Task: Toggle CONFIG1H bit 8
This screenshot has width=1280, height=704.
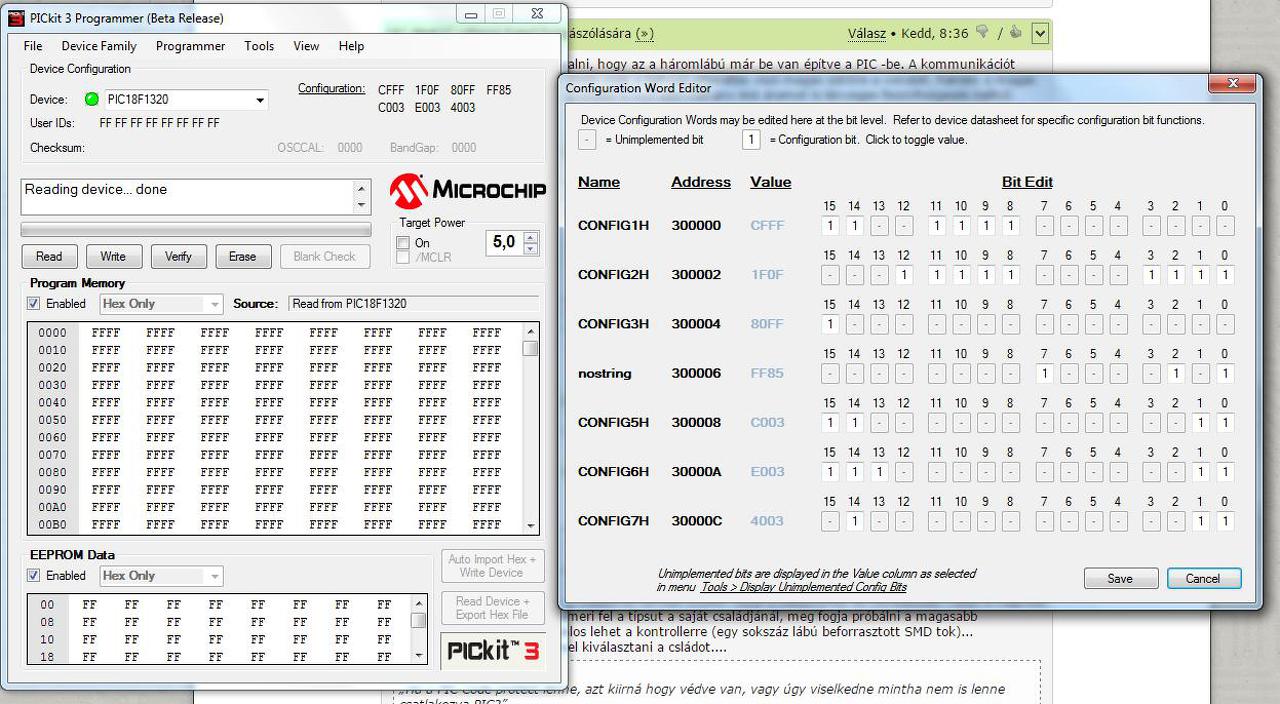Action: point(1010,226)
